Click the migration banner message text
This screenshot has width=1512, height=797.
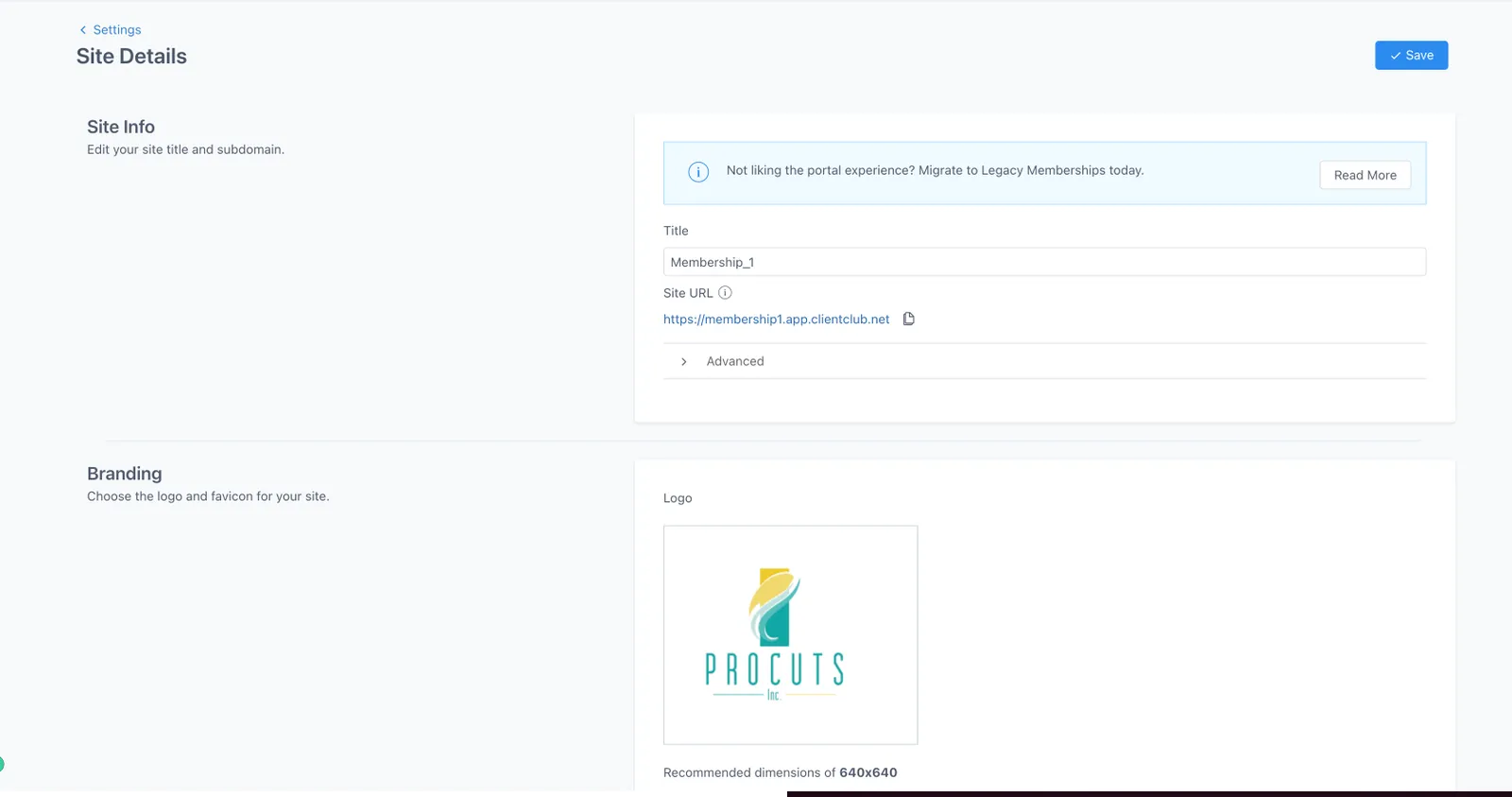(x=935, y=171)
